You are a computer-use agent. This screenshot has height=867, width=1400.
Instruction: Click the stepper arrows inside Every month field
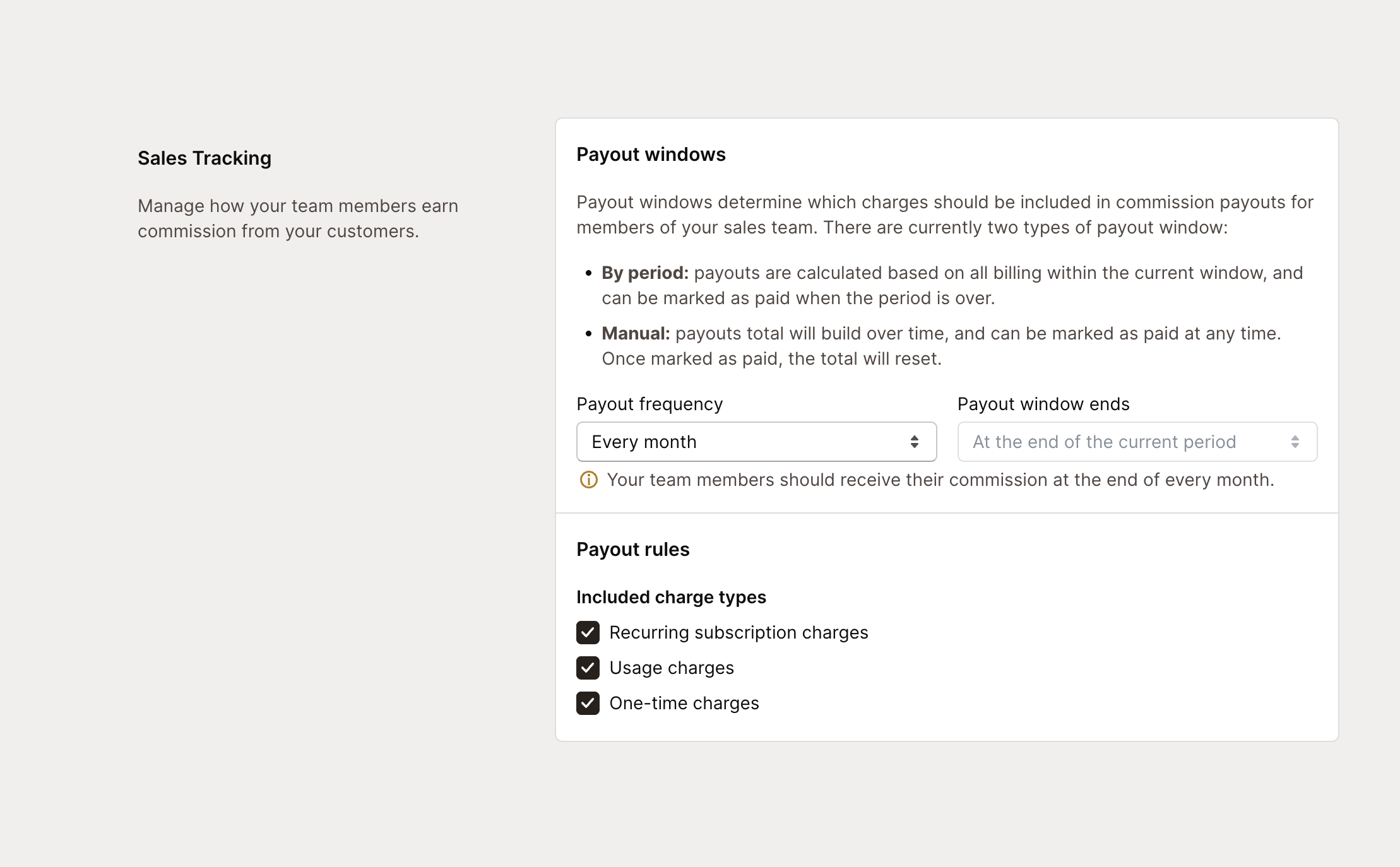pos(913,442)
